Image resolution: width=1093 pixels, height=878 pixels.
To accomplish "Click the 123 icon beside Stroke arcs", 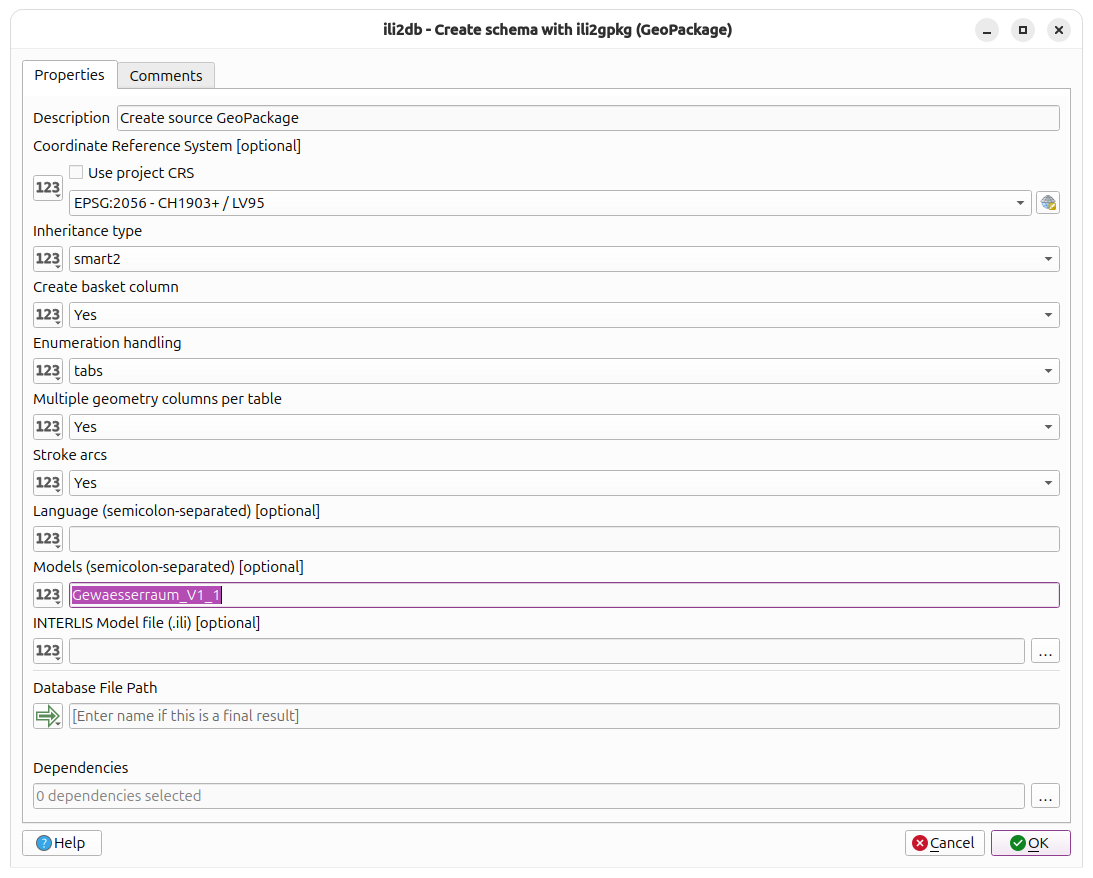I will tap(47, 483).
